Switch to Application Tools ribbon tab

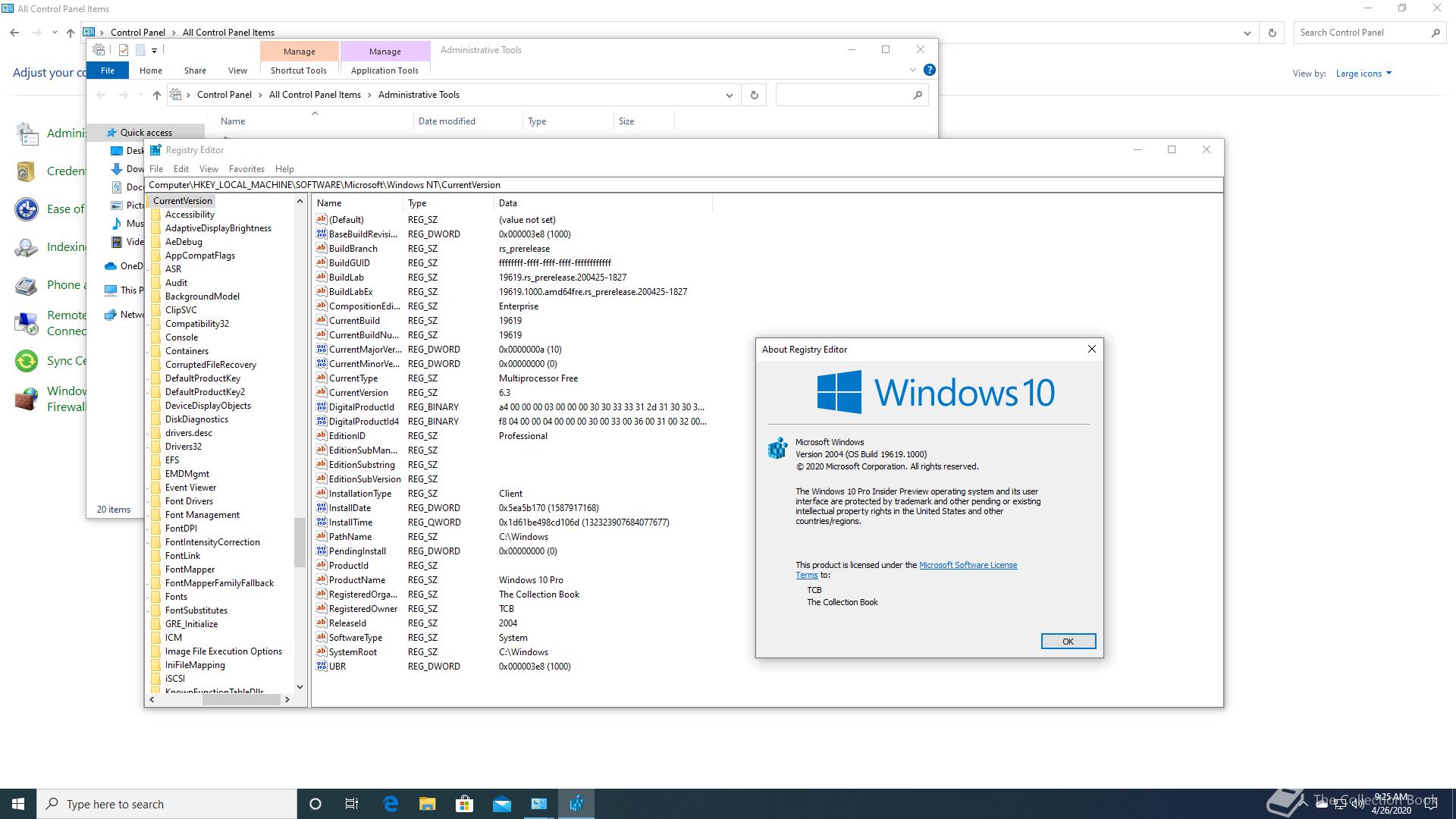[384, 71]
